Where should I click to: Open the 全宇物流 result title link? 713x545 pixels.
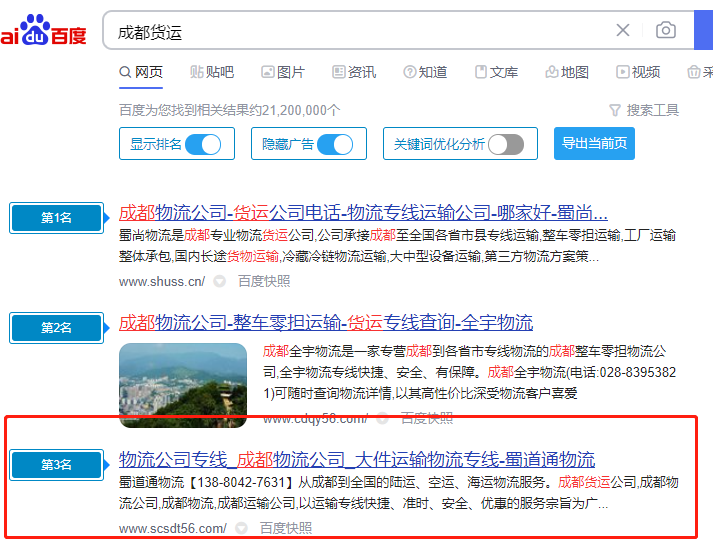click(x=326, y=322)
